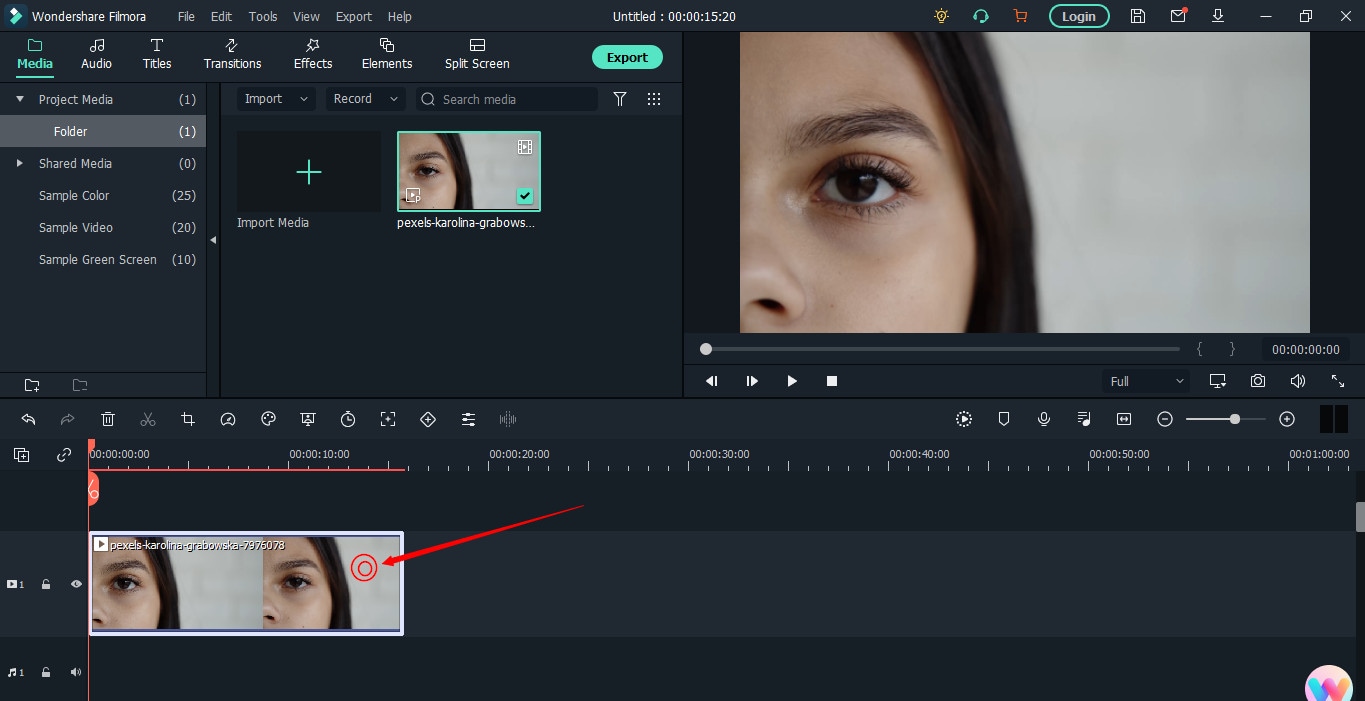Mute audio track 1 speaker icon
The height and width of the screenshot is (701, 1365).
[76, 672]
